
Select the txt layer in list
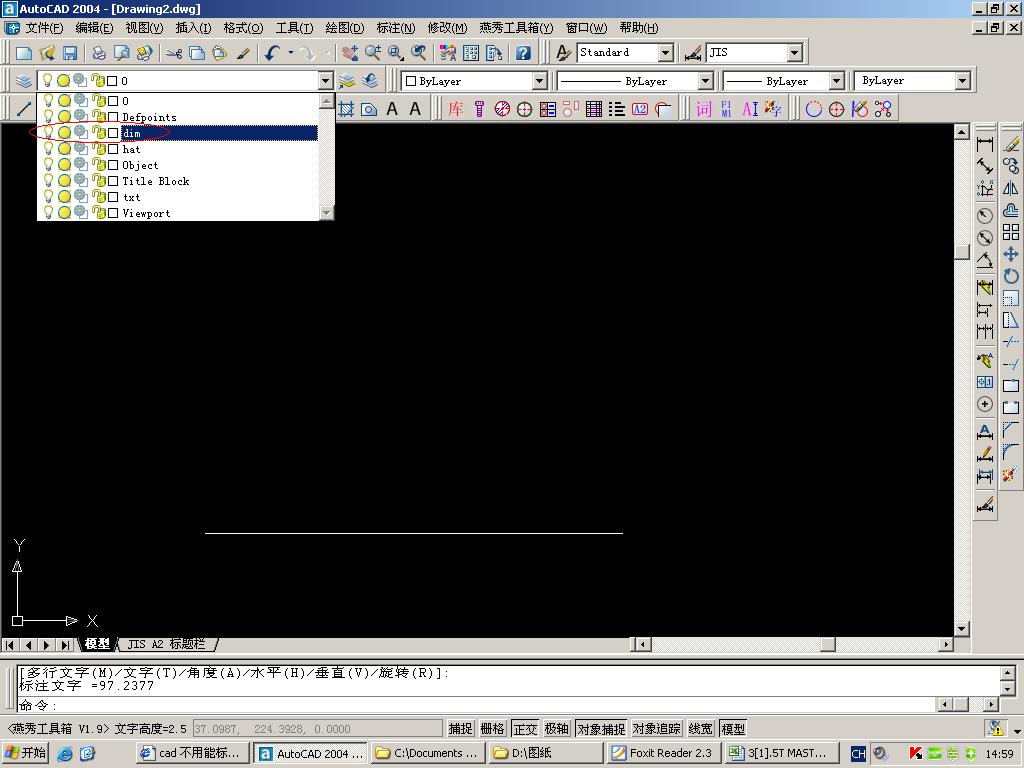tap(178, 197)
